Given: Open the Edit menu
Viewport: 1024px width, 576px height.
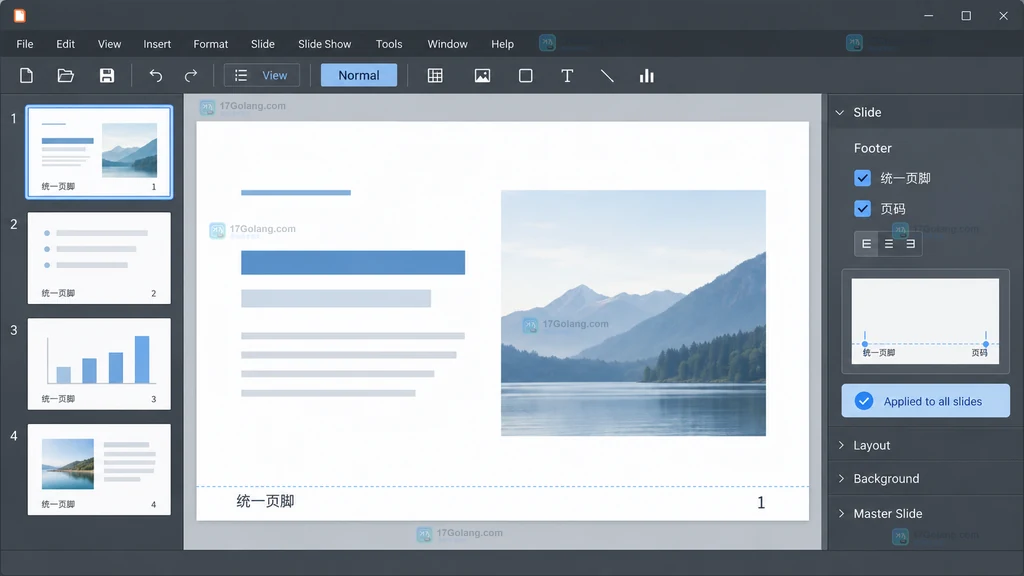Looking at the screenshot, I should tap(65, 44).
